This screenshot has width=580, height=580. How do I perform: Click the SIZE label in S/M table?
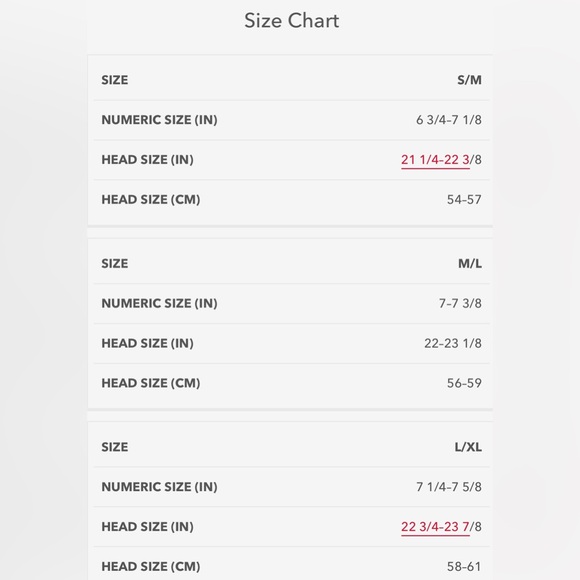coord(115,80)
